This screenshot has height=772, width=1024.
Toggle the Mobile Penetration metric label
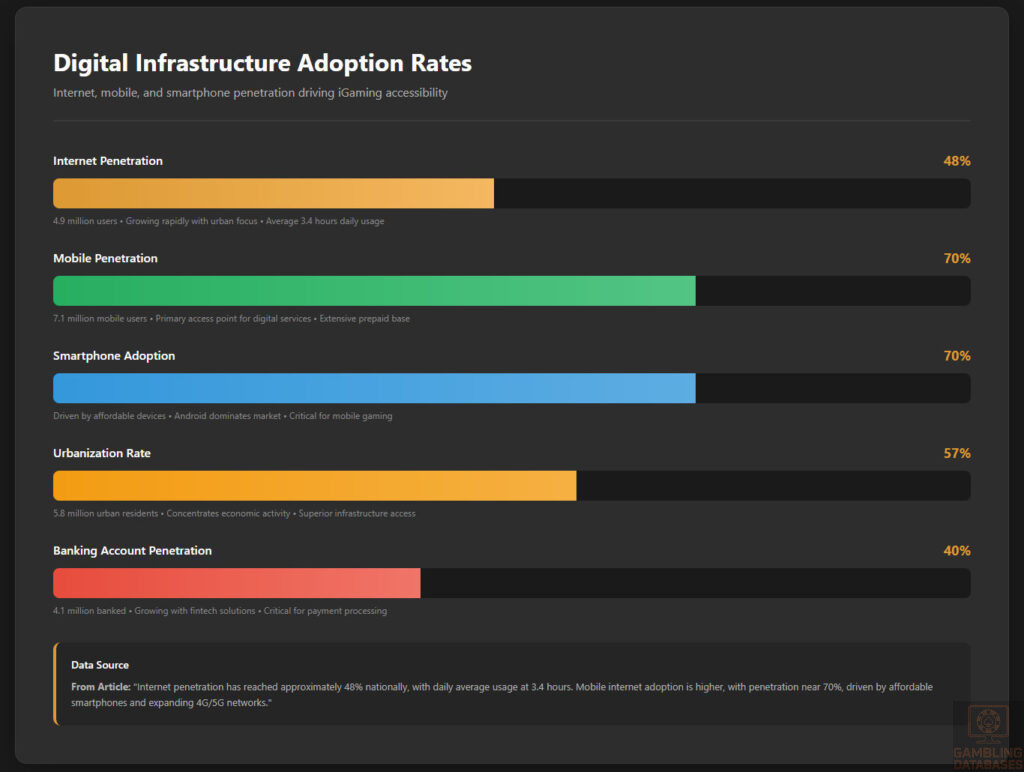105,258
